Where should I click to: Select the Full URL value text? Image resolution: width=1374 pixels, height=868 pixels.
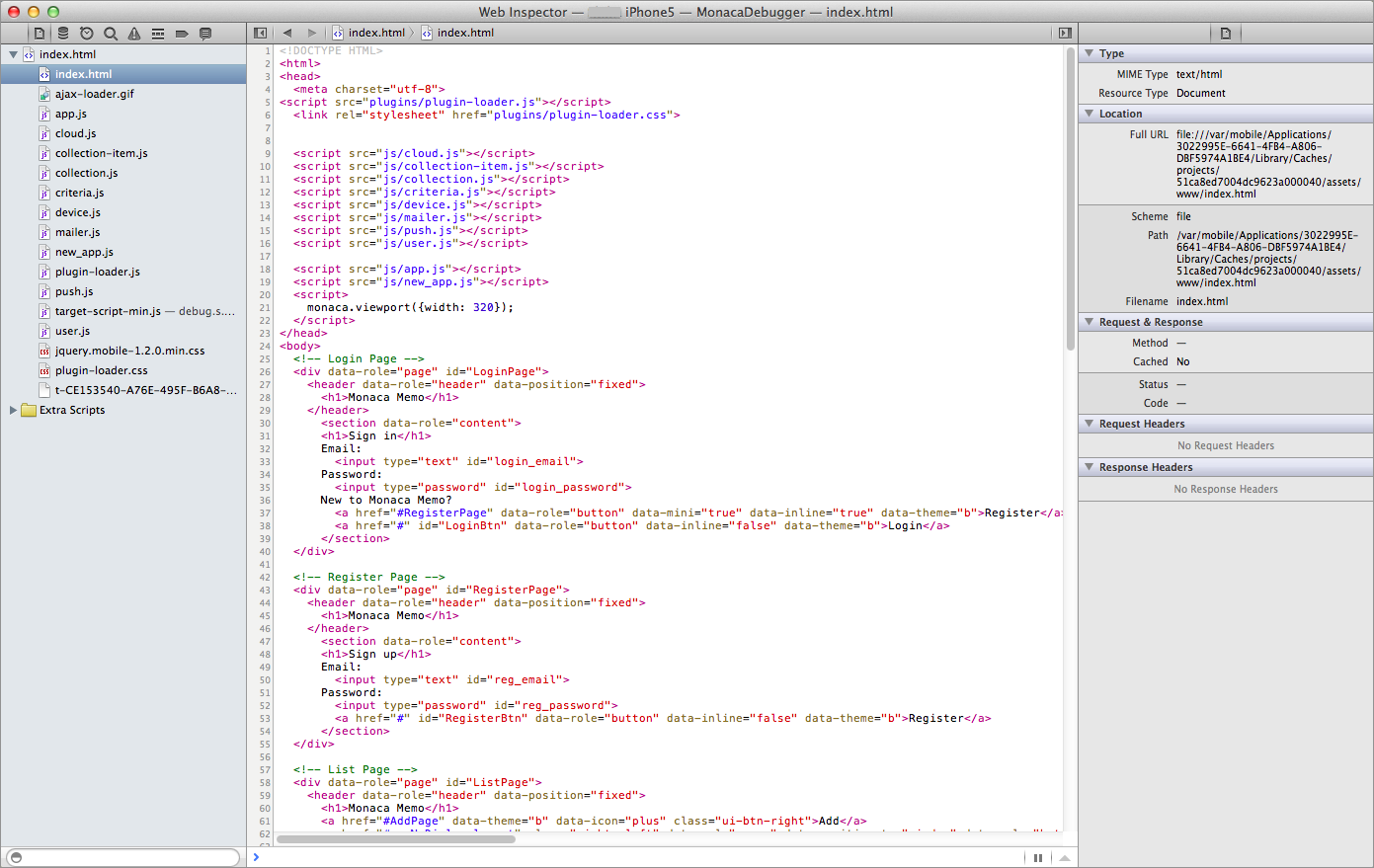click(x=1268, y=164)
